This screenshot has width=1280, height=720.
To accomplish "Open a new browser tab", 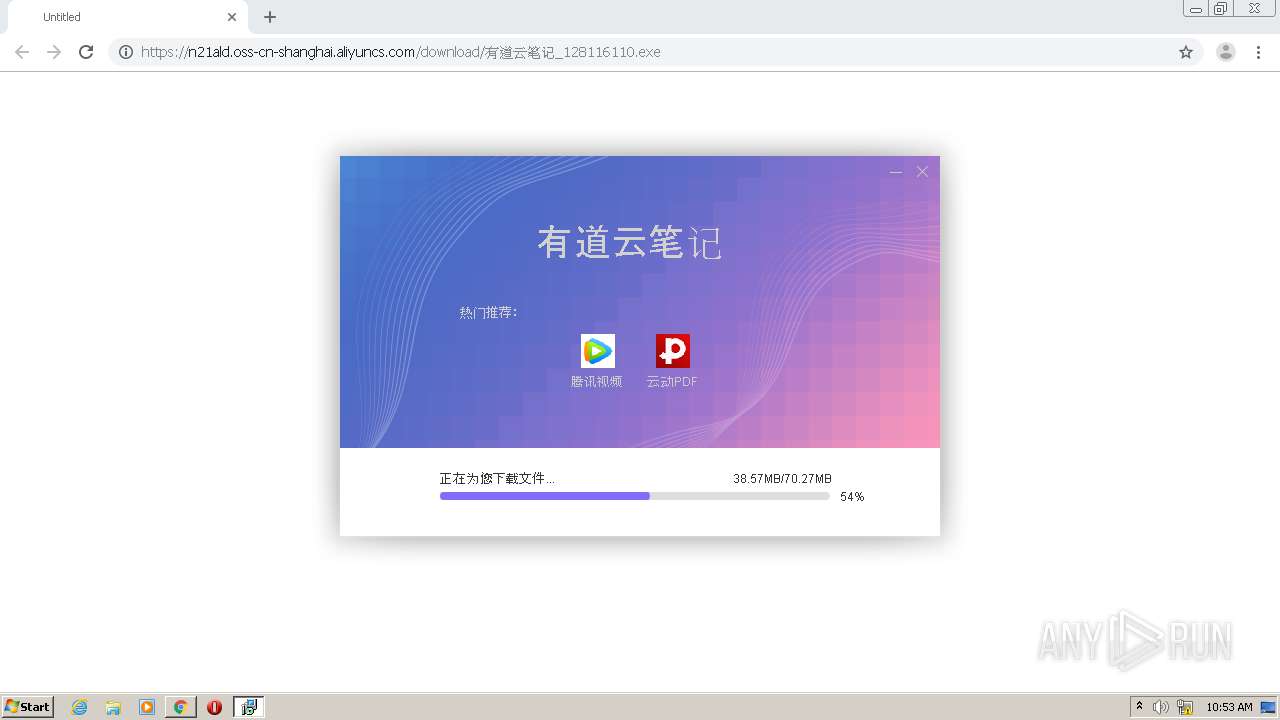I will (x=270, y=17).
